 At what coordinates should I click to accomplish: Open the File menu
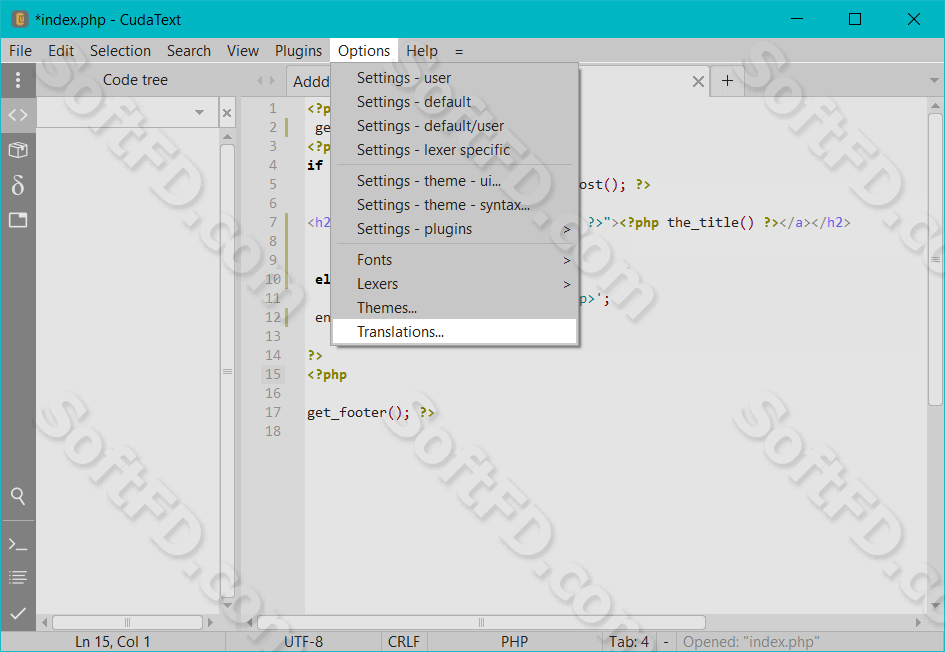coord(20,51)
